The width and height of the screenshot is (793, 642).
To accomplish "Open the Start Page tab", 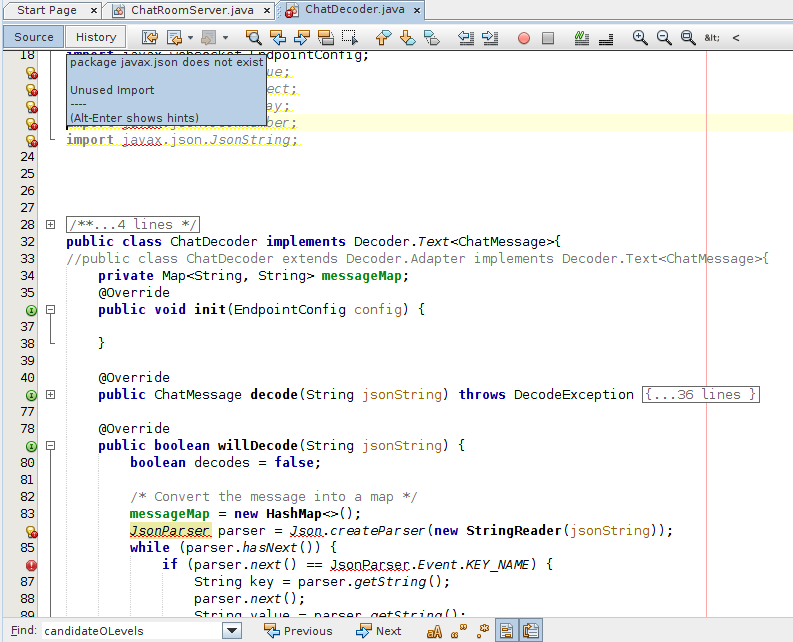I will pos(47,10).
